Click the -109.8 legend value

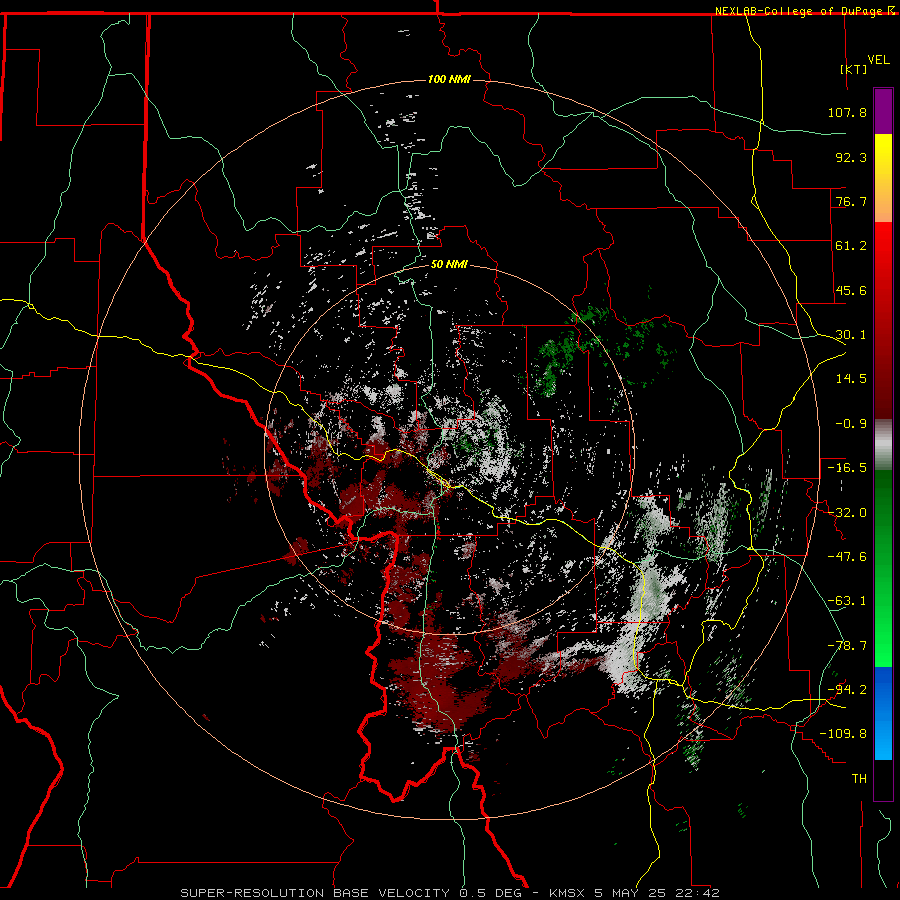[843, 734]
